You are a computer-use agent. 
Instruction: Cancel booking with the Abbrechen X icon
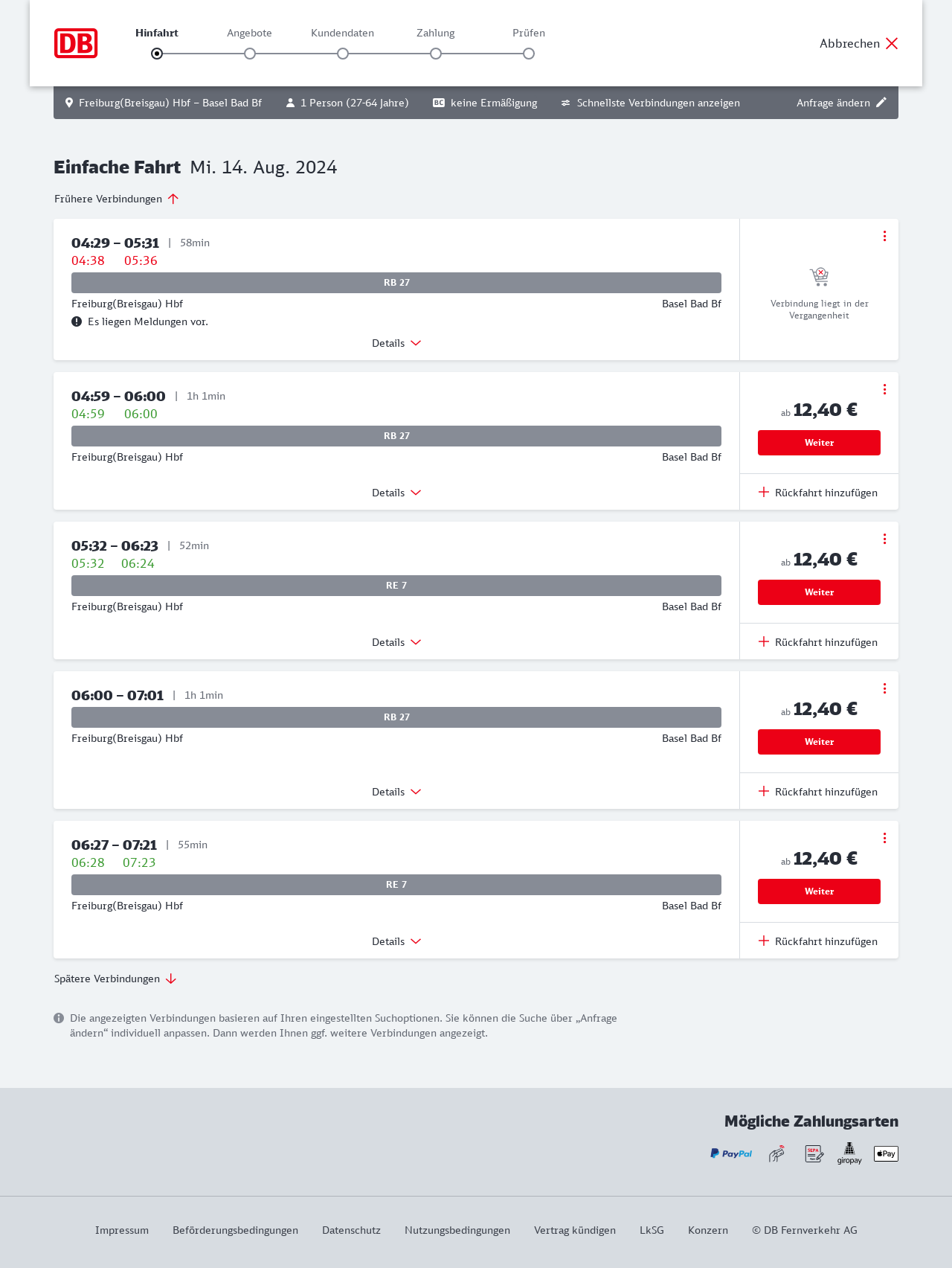pyautogui.click(x=892, y=43)
